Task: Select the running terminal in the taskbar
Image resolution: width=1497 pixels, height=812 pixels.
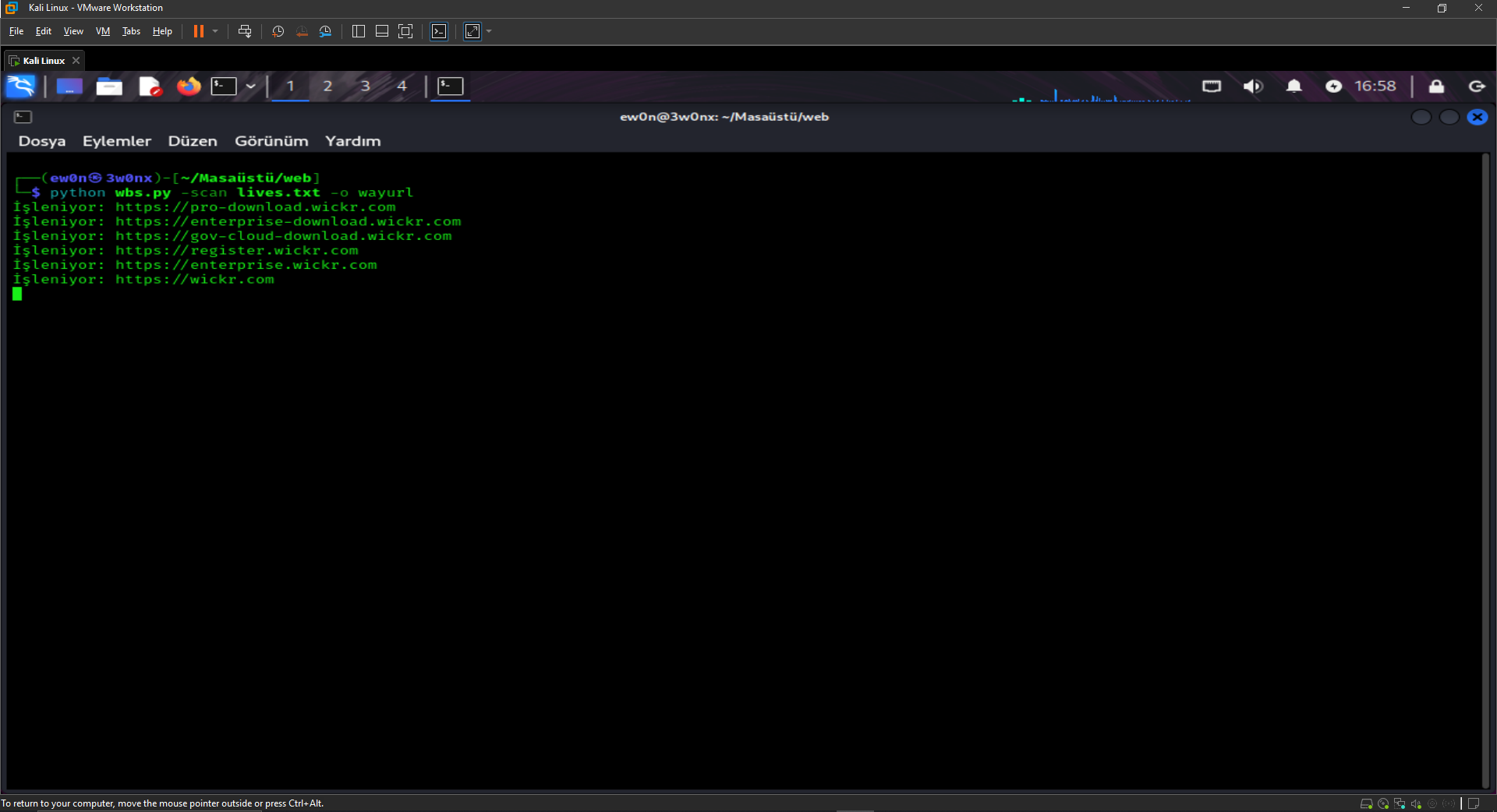Action: (x=451, y=86)
